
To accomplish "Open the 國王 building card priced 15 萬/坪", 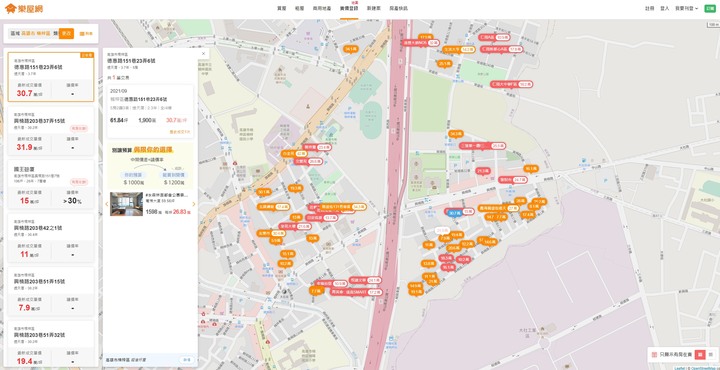I will point(51,184).
